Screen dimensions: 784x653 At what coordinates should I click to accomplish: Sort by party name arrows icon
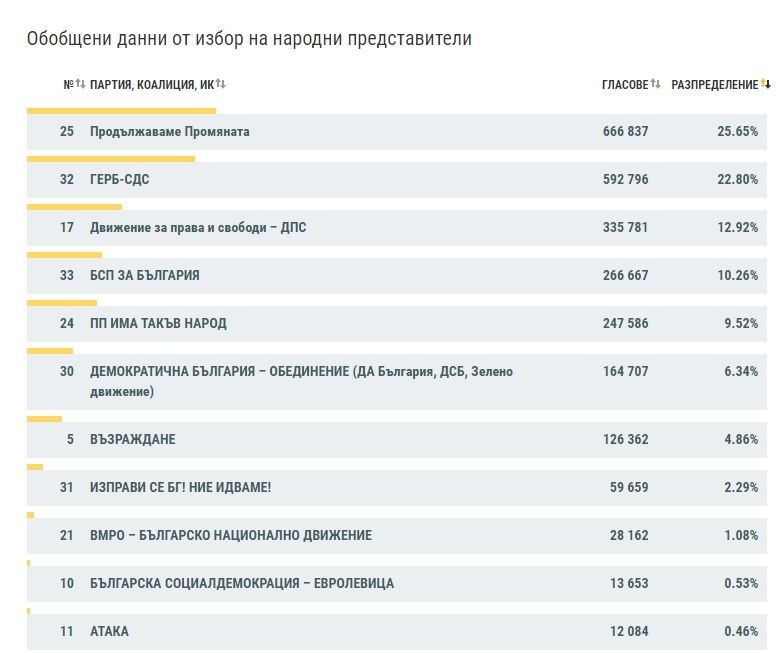coord(220,84)
